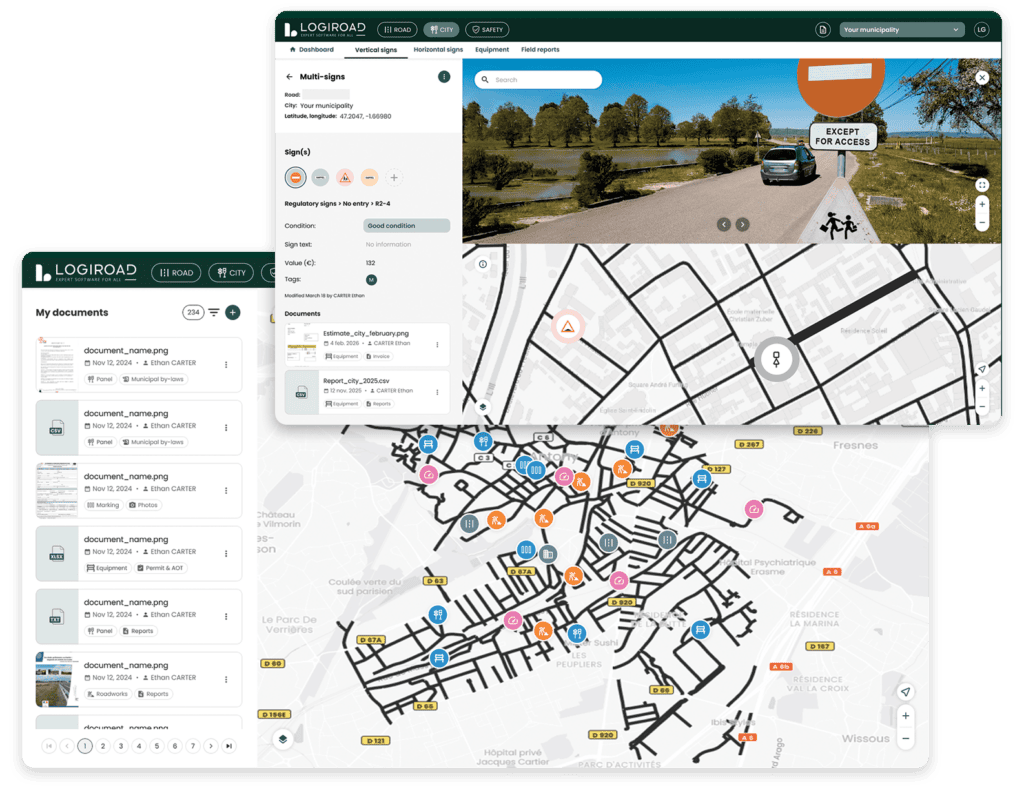The image size is (1024, 792).
Task: Open the Horizontal signs tab
Action: [x=438, y=50]
